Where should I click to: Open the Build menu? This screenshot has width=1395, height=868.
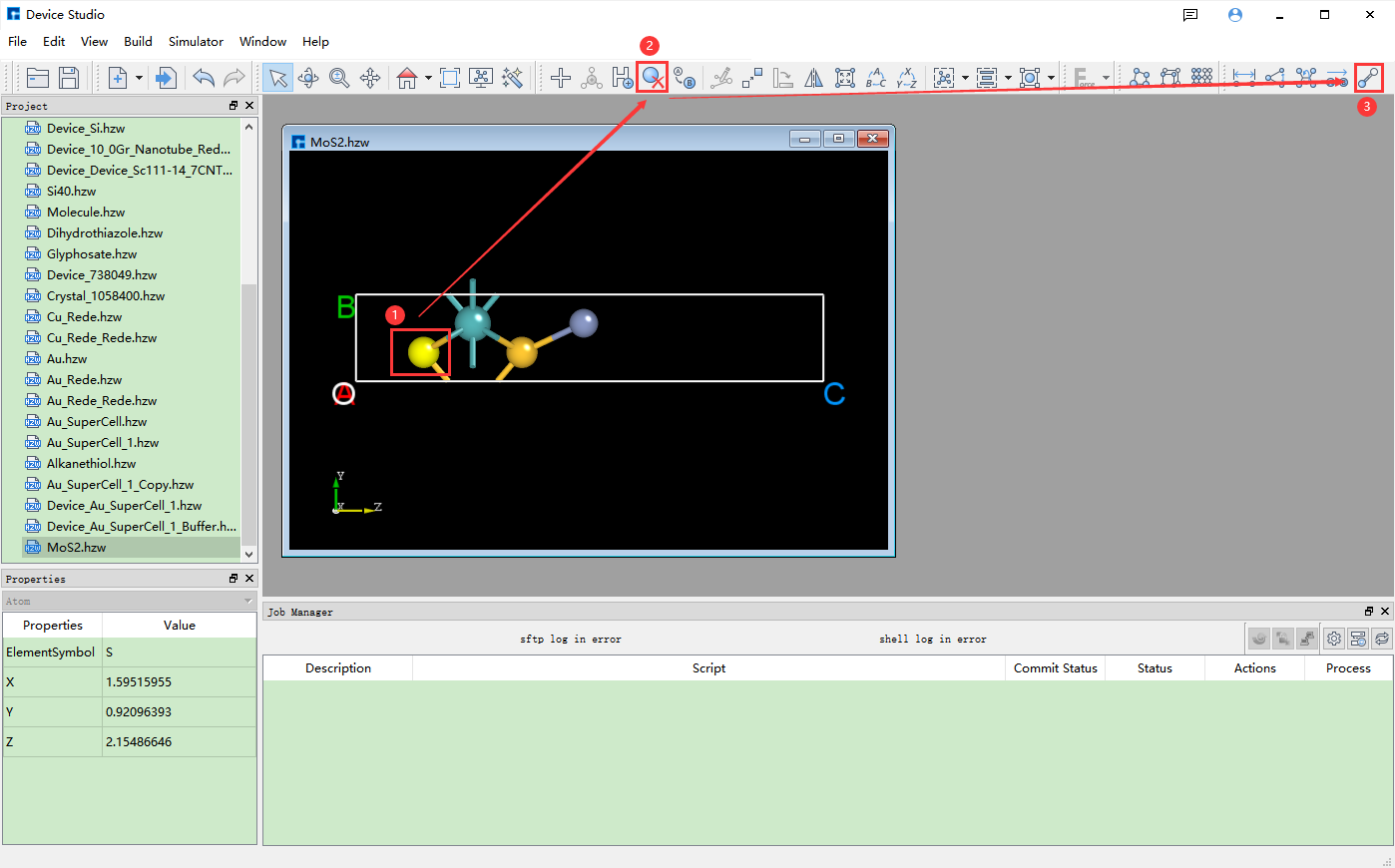138,42
